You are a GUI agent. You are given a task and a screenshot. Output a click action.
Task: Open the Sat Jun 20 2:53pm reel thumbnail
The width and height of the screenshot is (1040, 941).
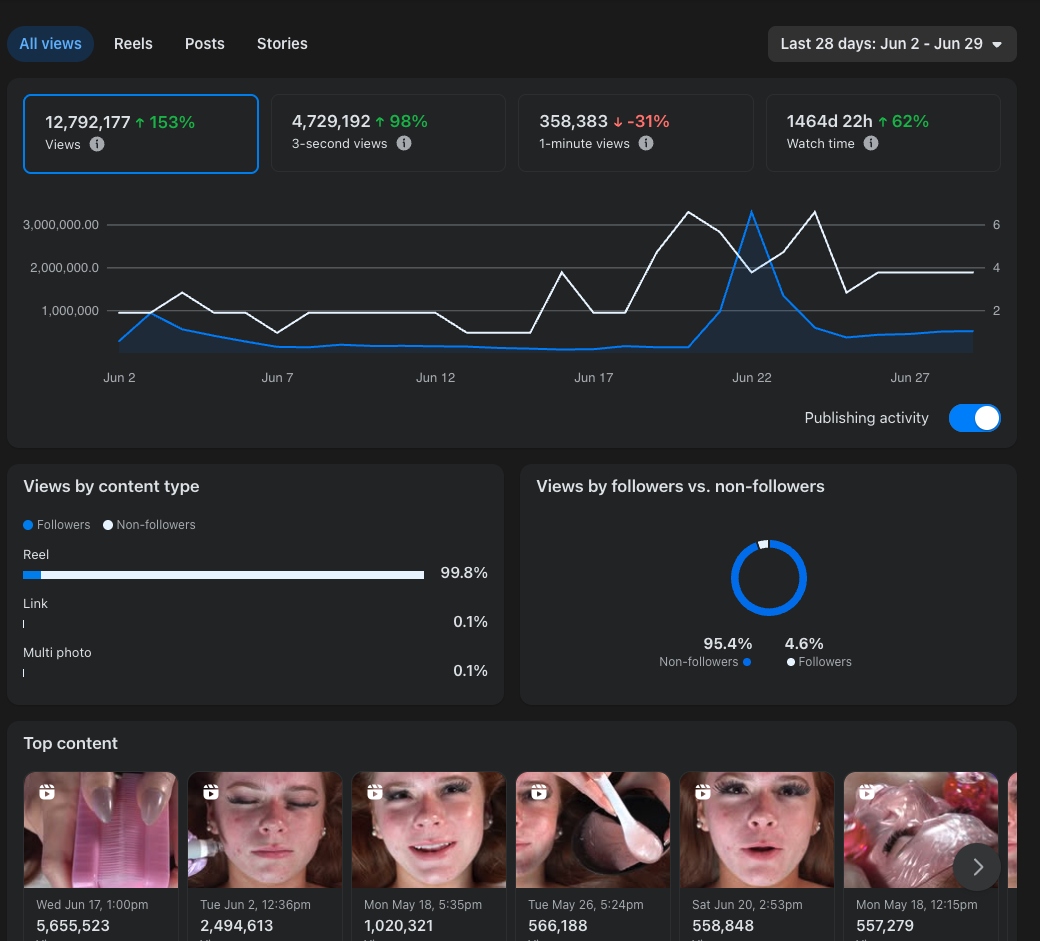[757, 830]
